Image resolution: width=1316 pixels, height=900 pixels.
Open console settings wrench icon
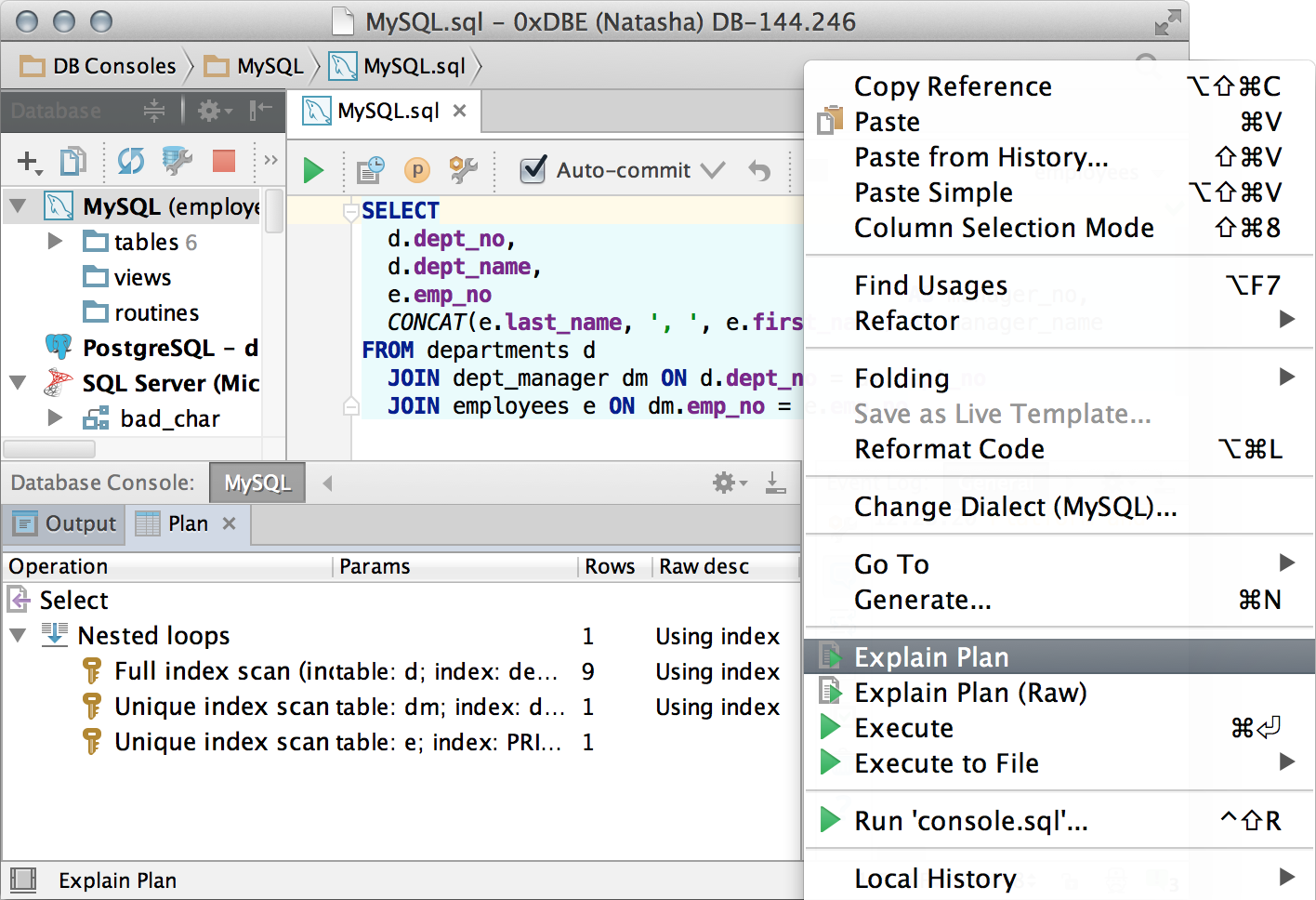pos(463,169)
